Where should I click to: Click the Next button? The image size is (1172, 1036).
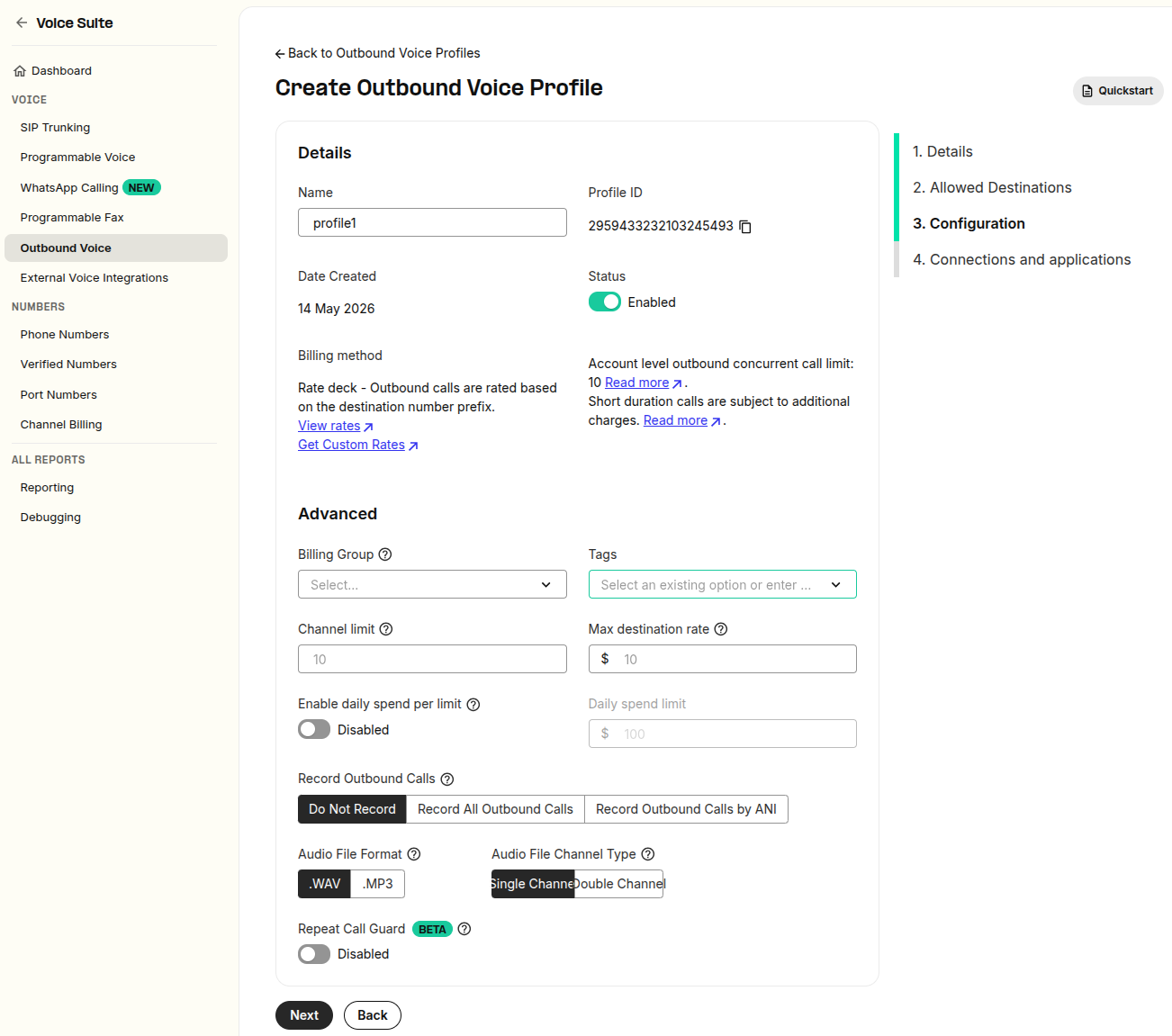304,1015
